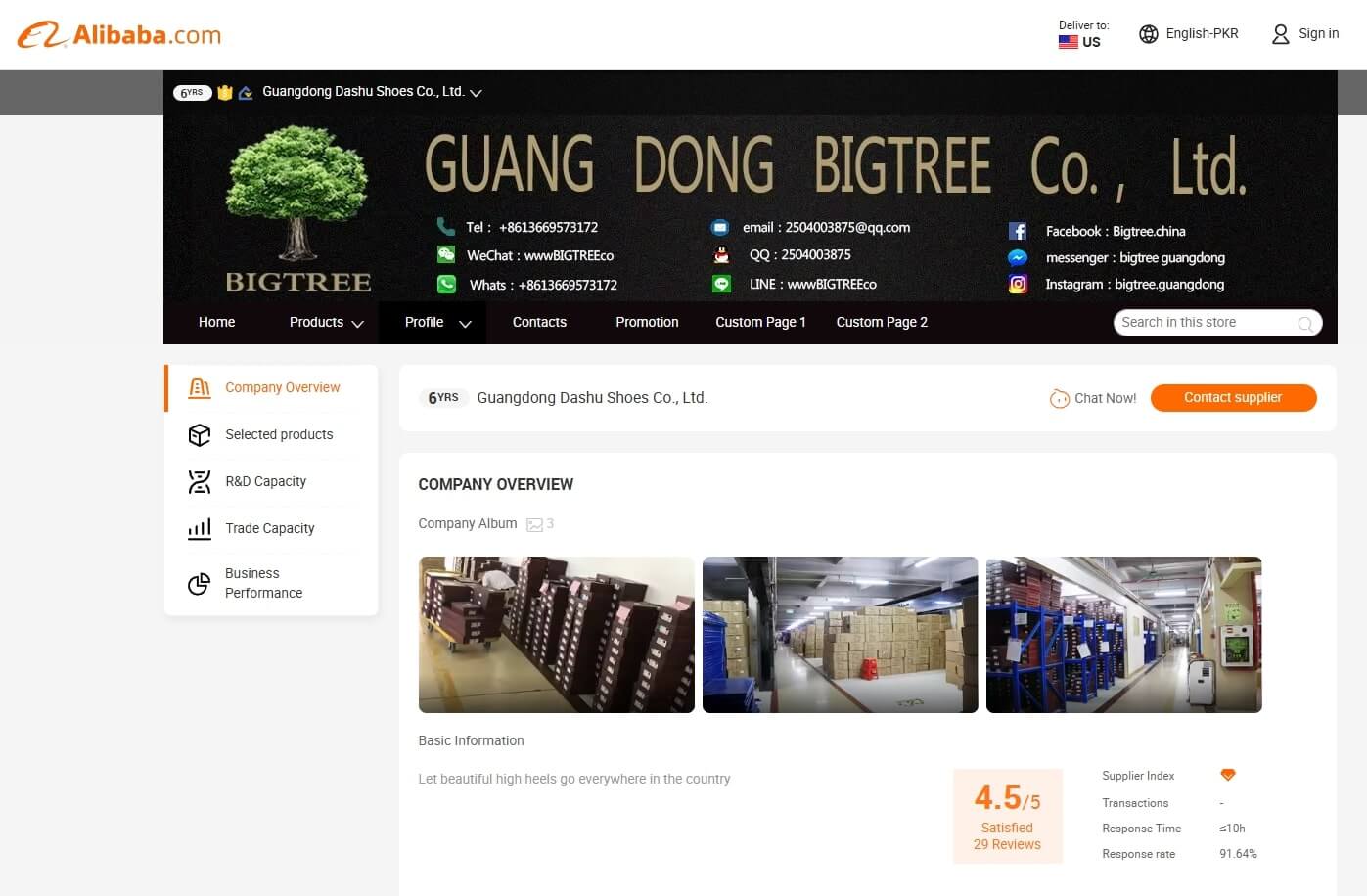Go to the Home tab
This screenshot has width=1367, height=896.
[217, 322]
